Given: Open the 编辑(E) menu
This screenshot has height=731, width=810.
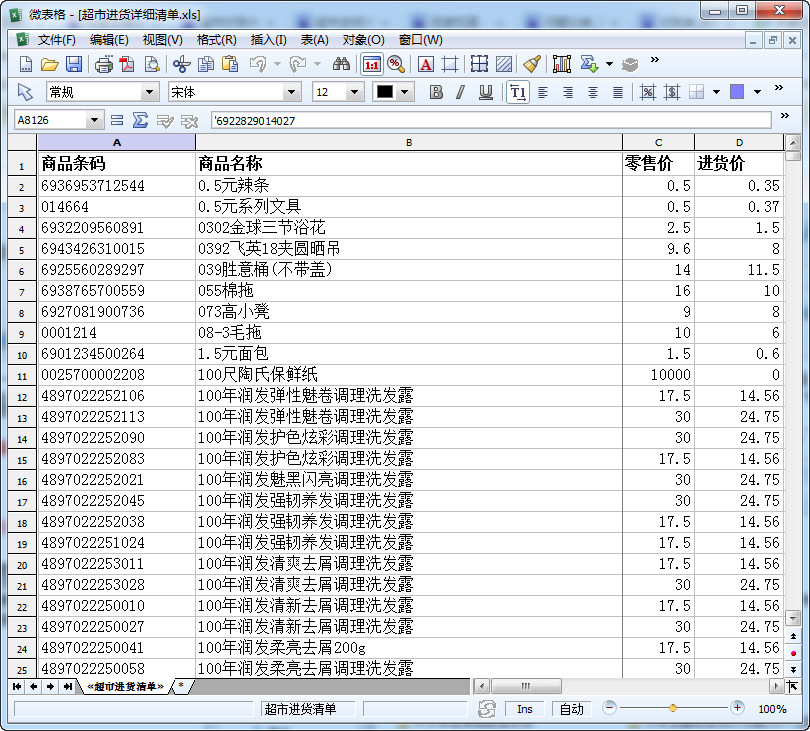Looking at the screenshot, I should 109,40.
